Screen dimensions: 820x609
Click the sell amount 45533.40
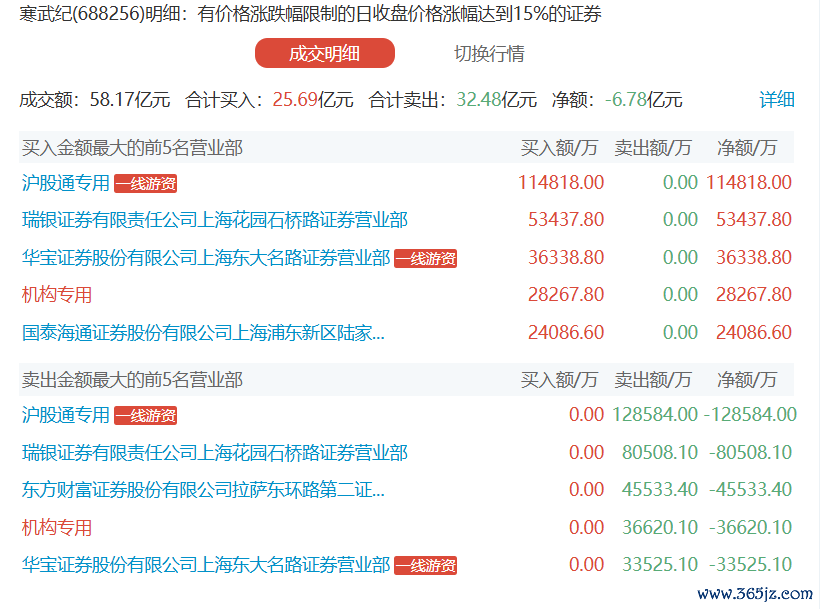point(659,489)
